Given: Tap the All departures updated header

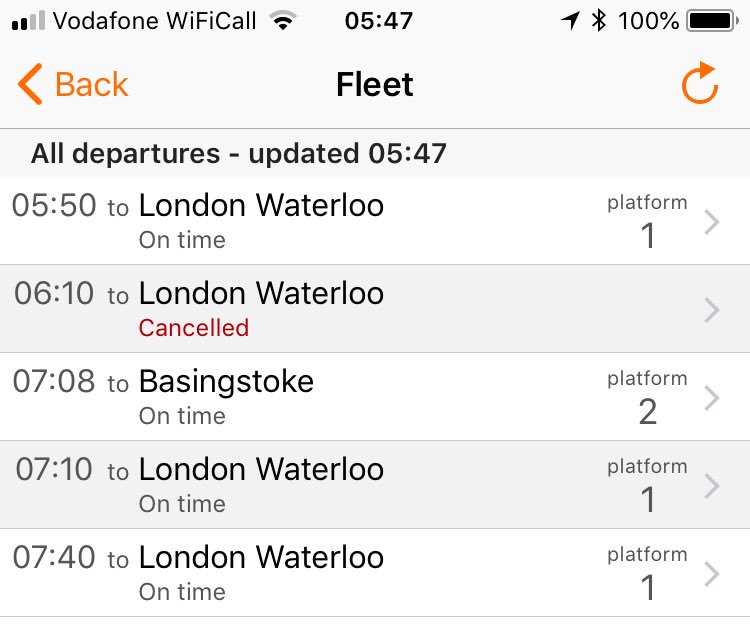Looking at the screenshot, I should point(238,154).
